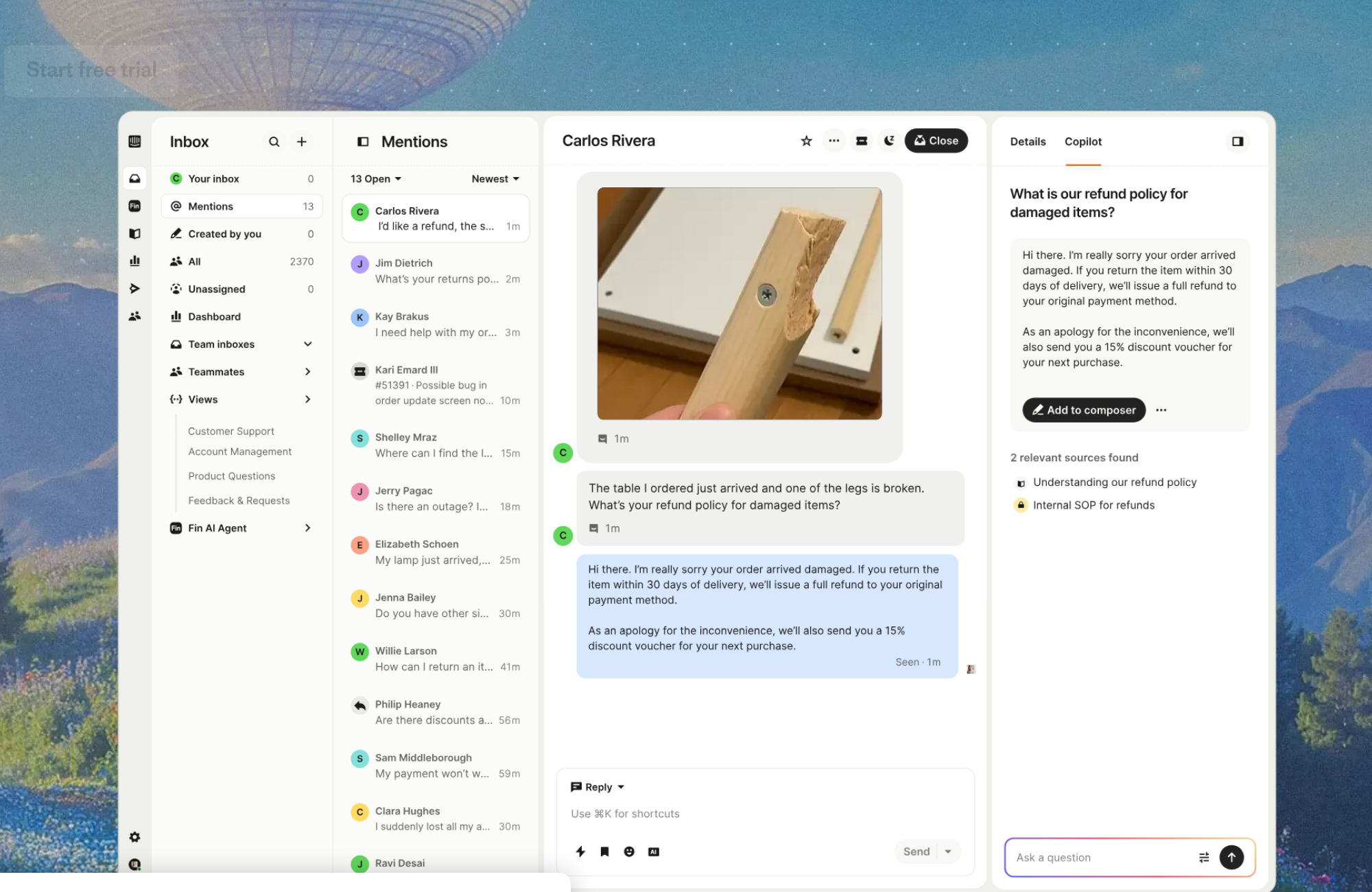
Task: Select Created by you in sidebar
Action: (x=242, y=234)
